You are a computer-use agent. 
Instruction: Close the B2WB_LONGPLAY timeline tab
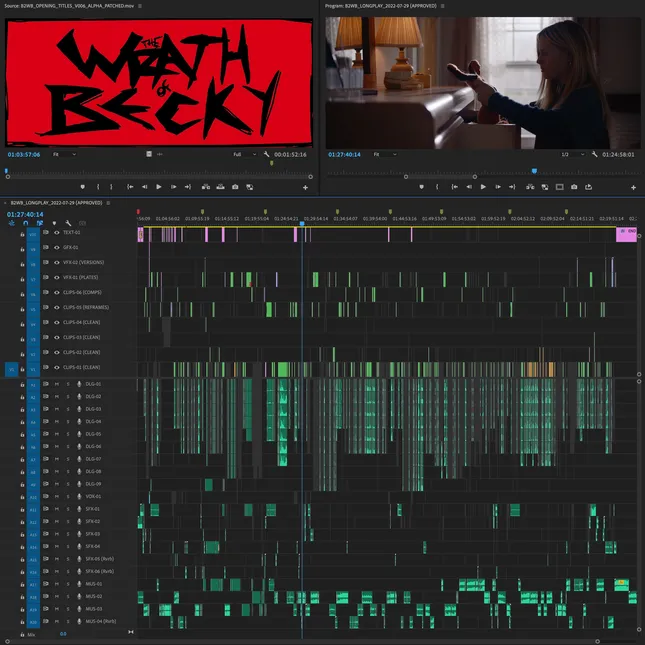coord(5,203)
